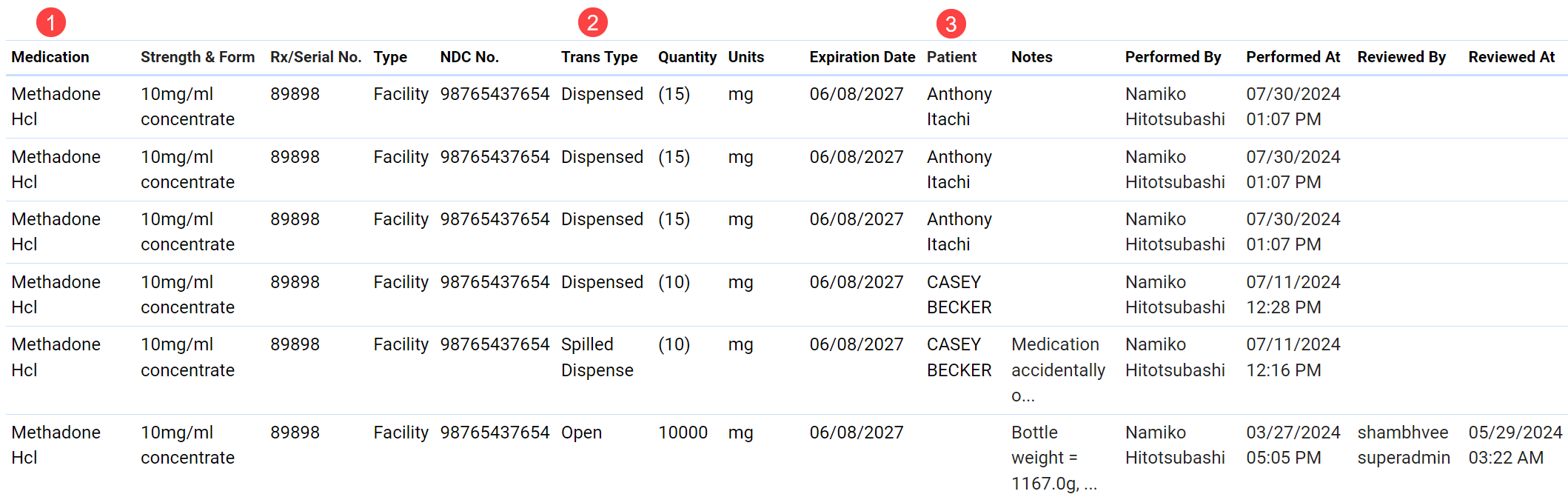Click the truncated 'Medication accidentally o...' note
This screenshot has height=494, width=1568.
click(1058, 370)
